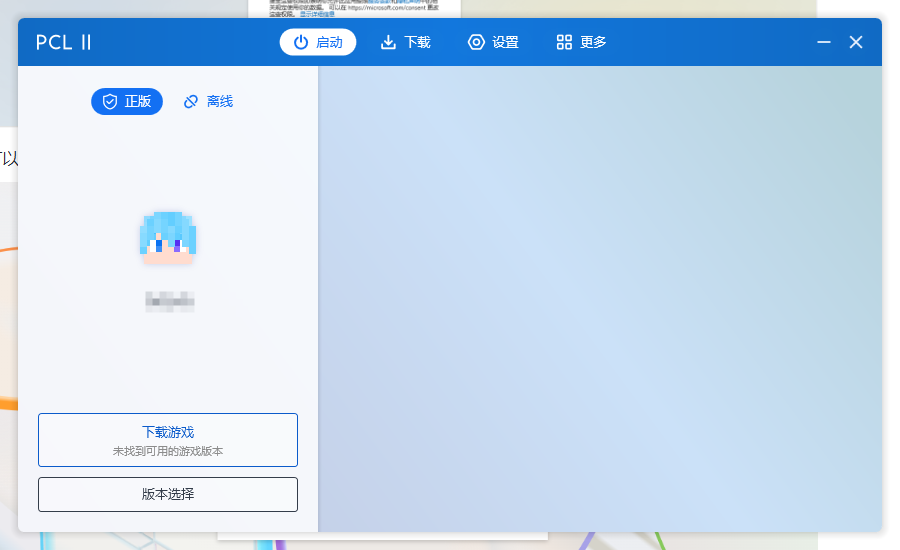Open the 设置 settings tab
This screenshot has height=550, width=900.
coord(493,42)
